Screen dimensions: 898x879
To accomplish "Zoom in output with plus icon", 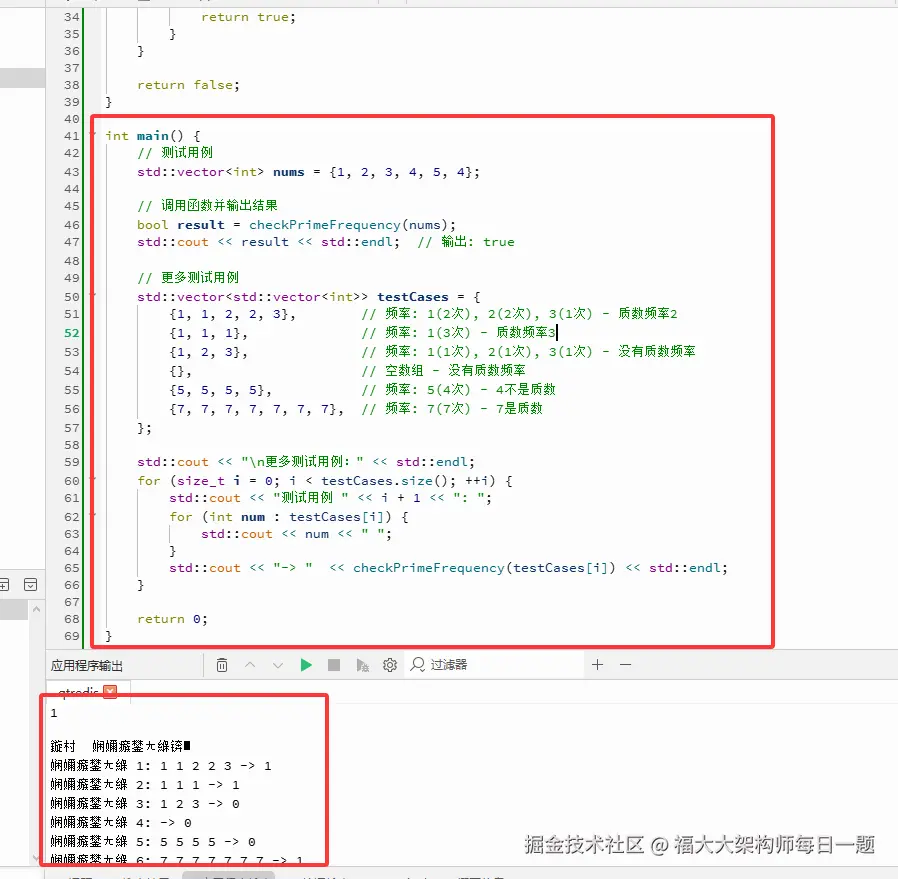I will (597, 664).
